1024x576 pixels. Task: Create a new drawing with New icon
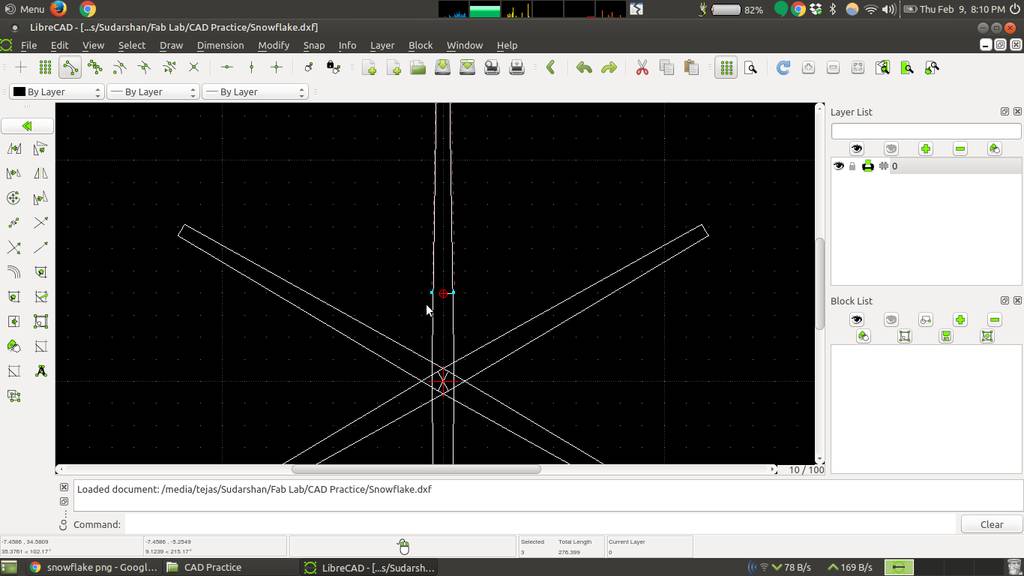point(369,67)
